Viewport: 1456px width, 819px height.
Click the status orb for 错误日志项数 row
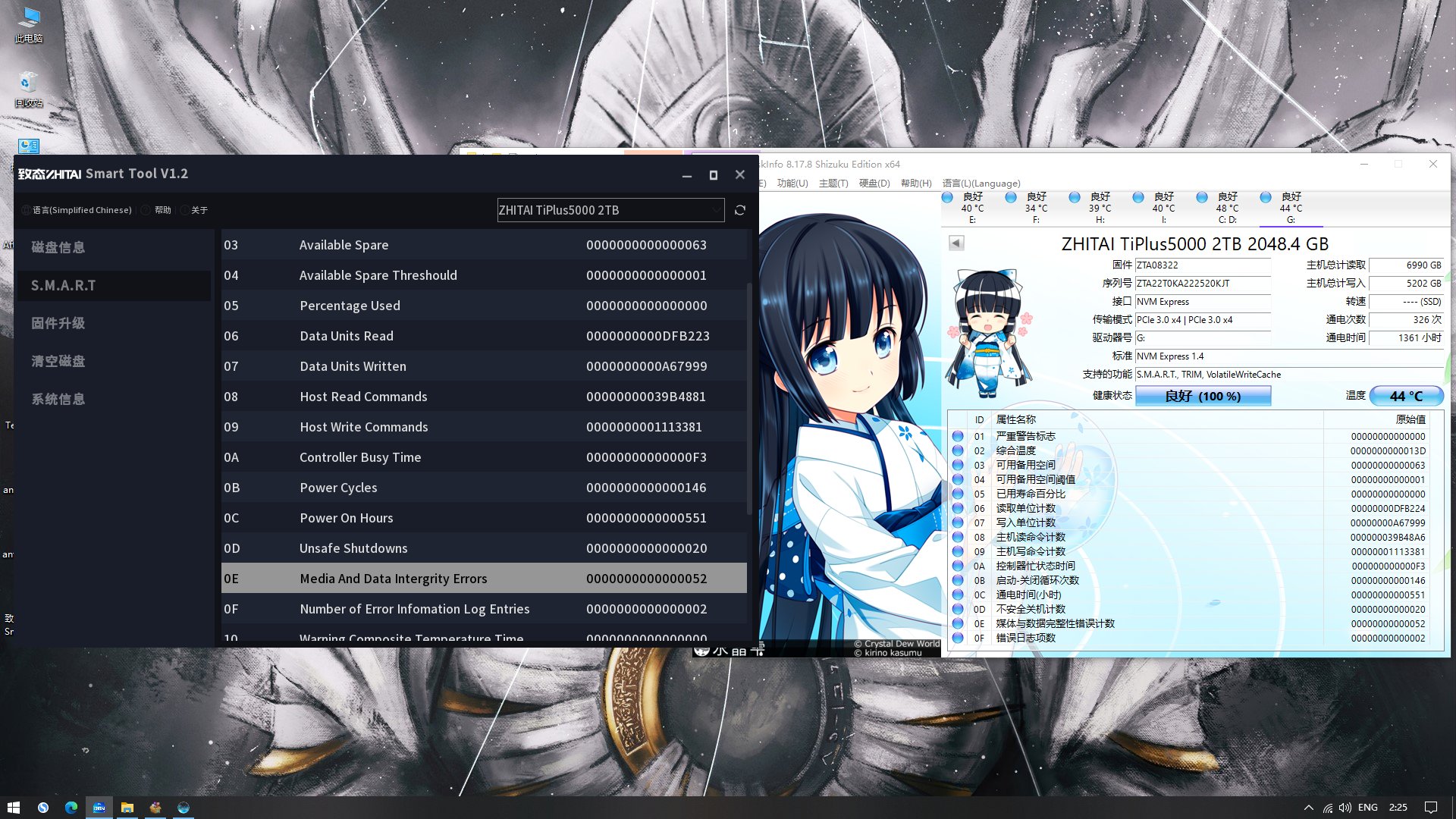[x=958, y=638]
